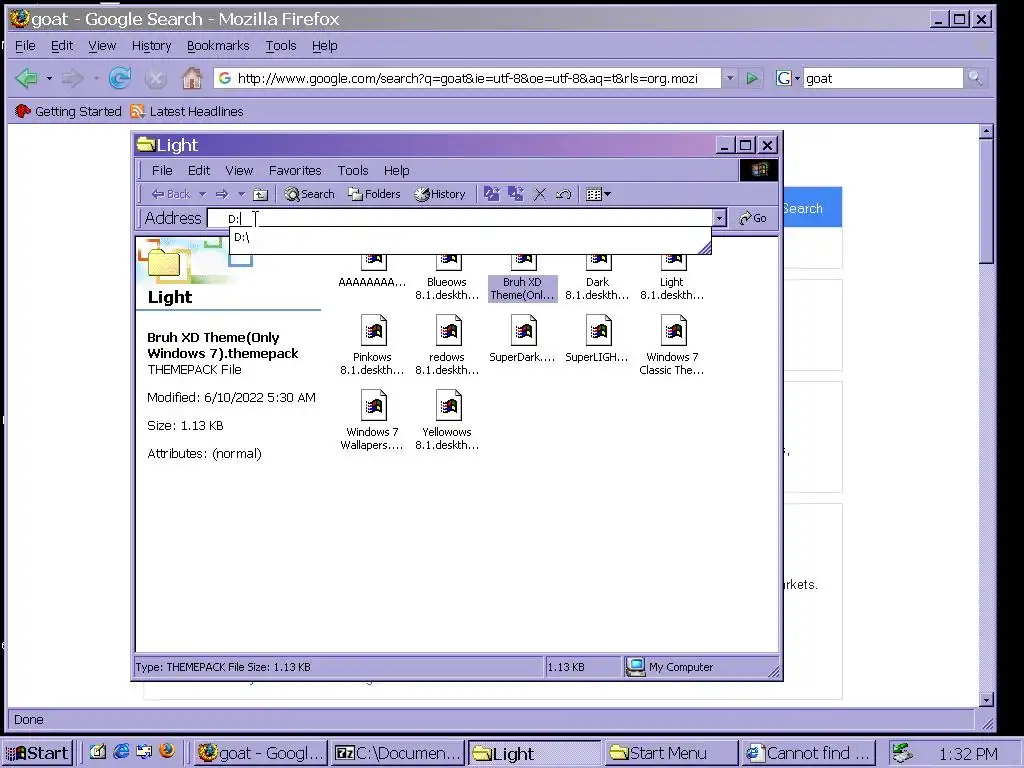This screenshot has height=768, width=1024.
Task: Go to Firefox Home page
Action: click(192, 78)
